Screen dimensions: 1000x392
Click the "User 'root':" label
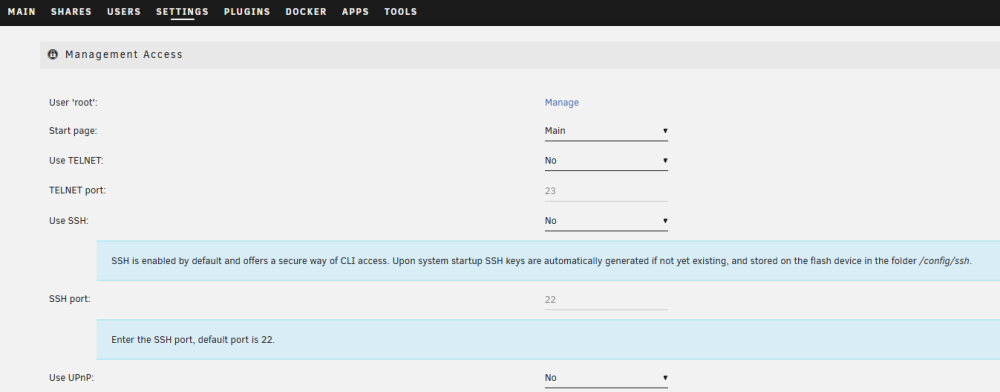pos(73,103)
